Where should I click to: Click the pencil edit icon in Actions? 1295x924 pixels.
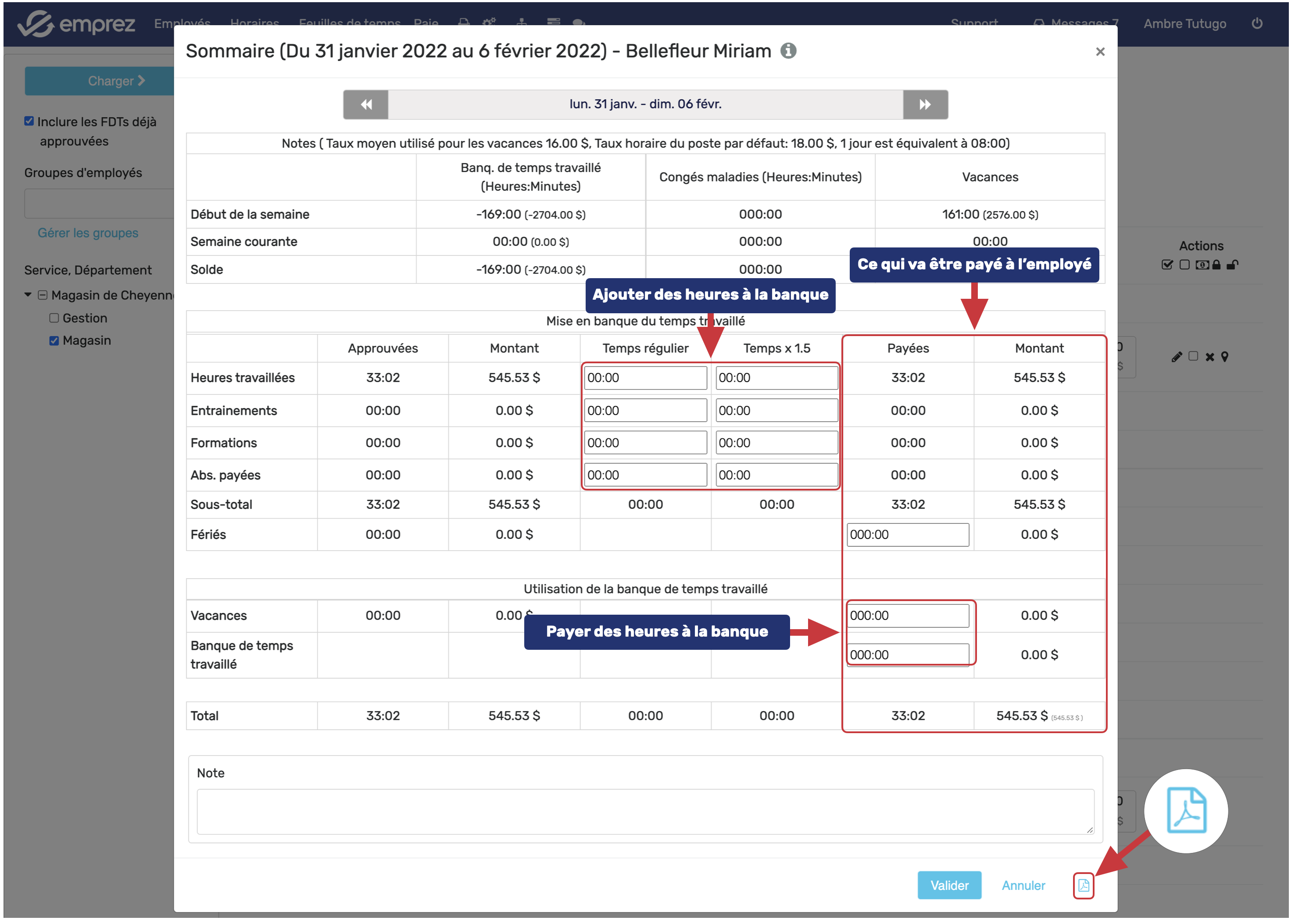click(1177, 357)
